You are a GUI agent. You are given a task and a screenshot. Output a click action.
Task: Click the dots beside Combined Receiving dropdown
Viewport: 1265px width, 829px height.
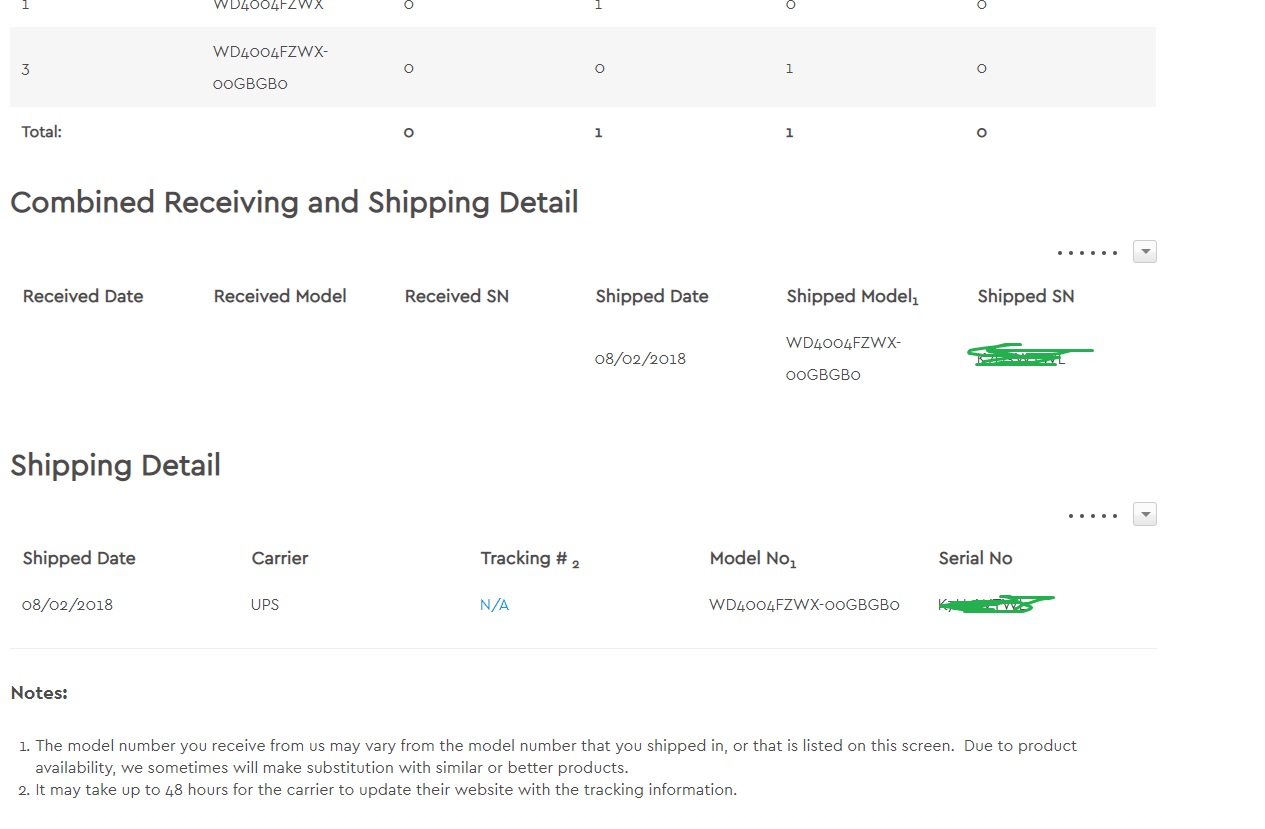1087,253
